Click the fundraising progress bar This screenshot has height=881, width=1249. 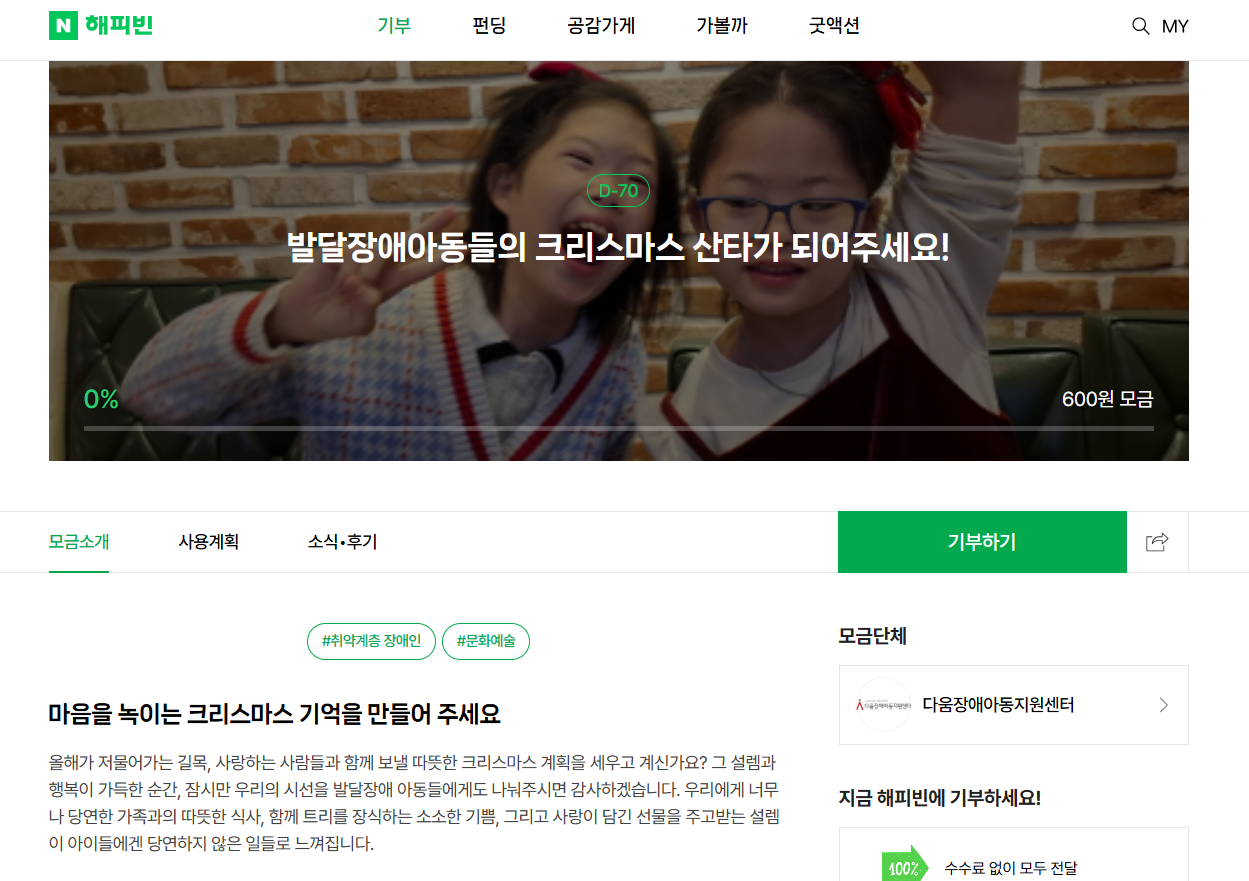[x=619, y=428]
